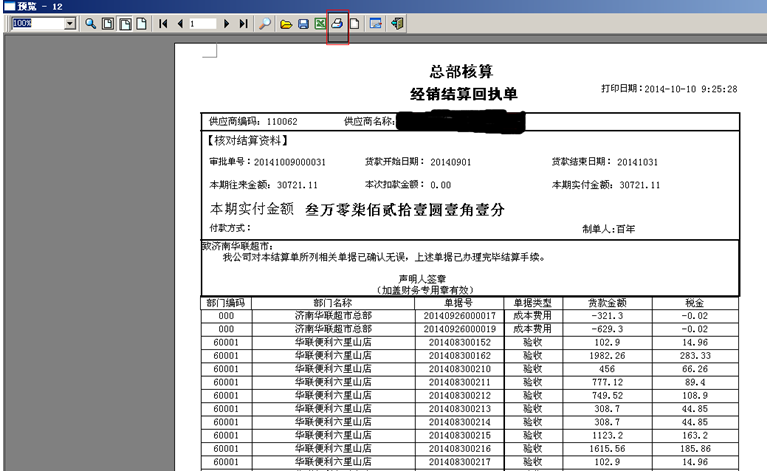Click 叁万零柒佰贰拾壹圆壹角壹分 amount text
The width and height of the screenshot is (767, 472).
405,210
